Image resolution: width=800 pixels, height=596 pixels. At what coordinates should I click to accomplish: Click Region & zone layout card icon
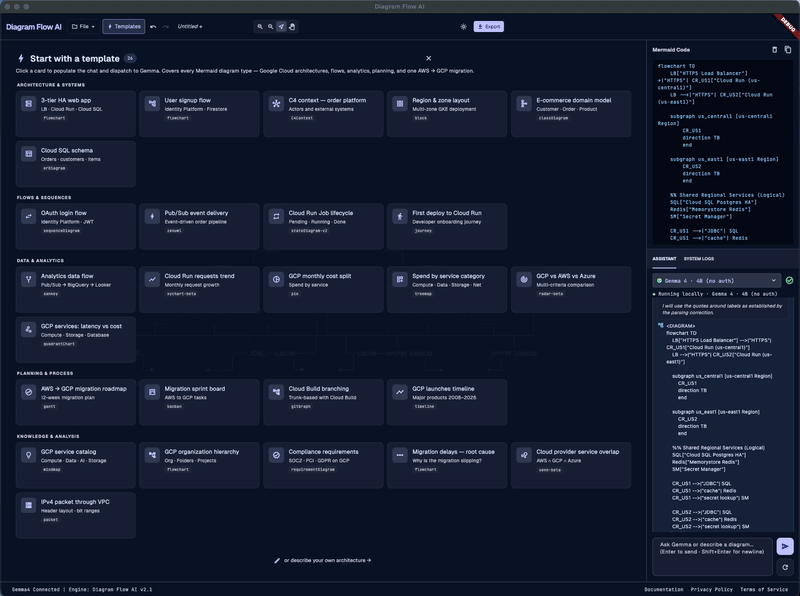[400, 104]
